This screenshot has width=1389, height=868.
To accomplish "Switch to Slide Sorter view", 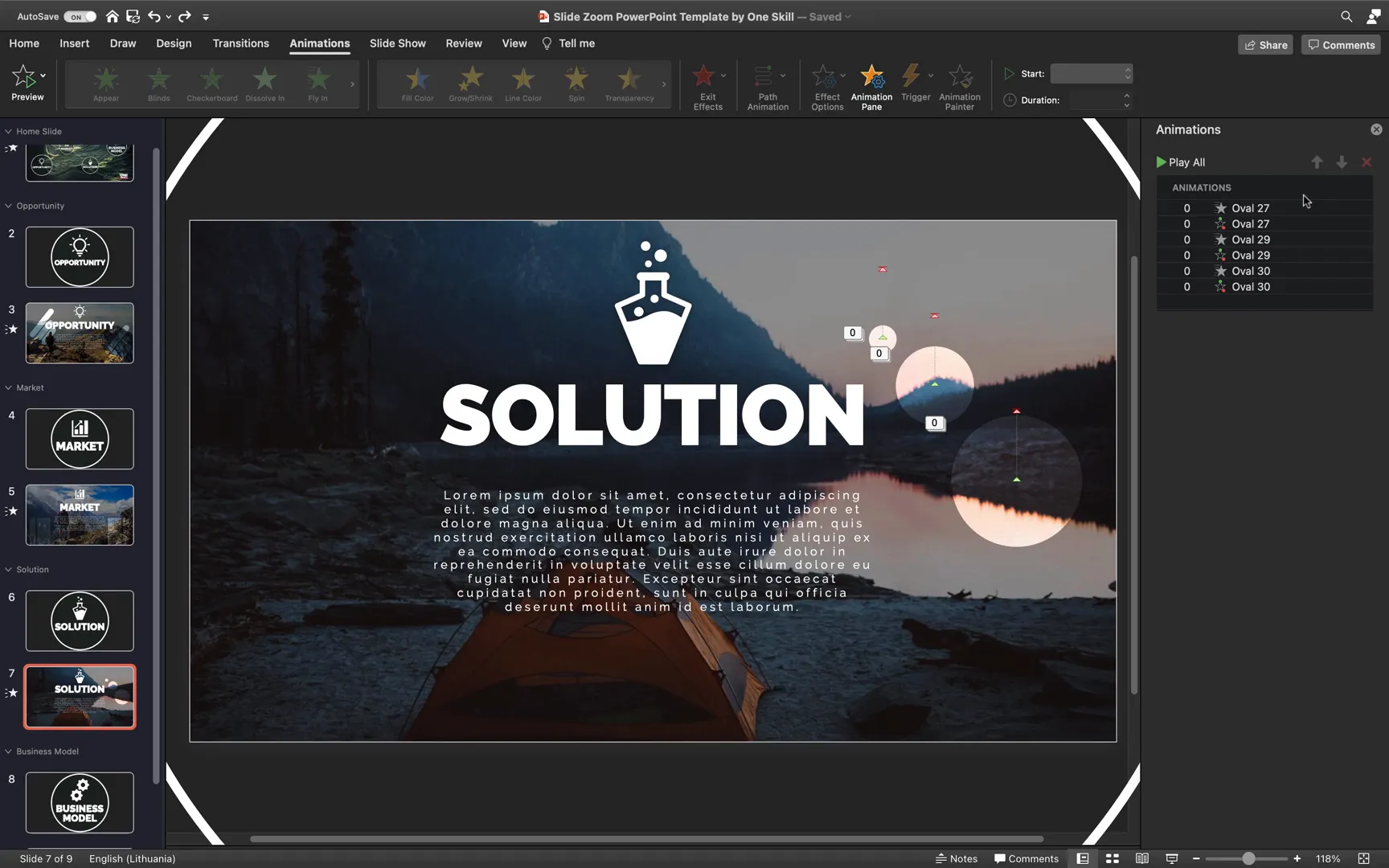I will coord(1112,858).
